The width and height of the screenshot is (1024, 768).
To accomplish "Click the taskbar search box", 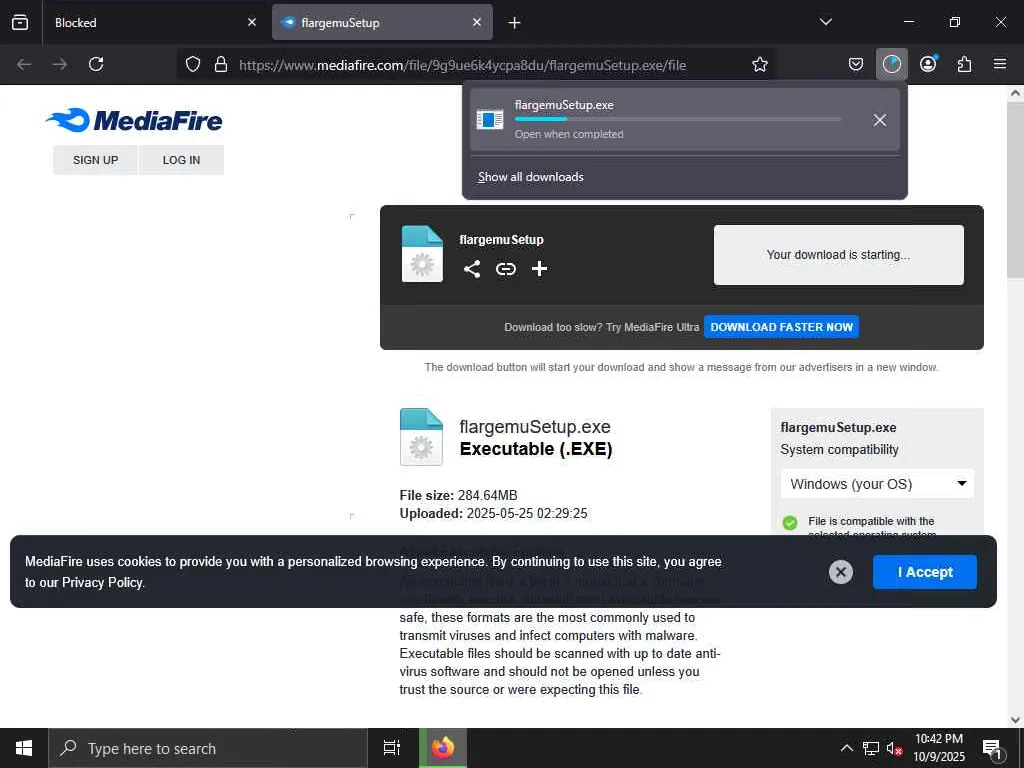I will coord(208,748).
